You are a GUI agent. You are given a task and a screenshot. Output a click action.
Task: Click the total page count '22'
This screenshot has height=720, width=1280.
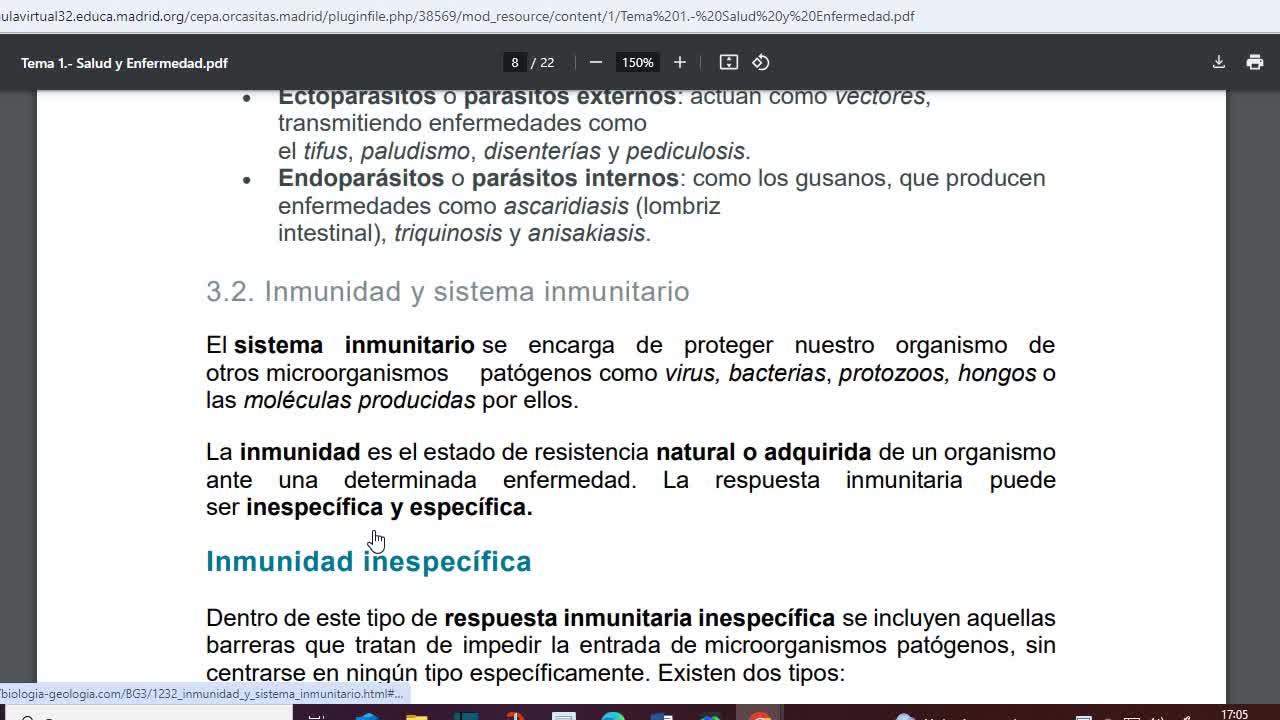[546, 62]
